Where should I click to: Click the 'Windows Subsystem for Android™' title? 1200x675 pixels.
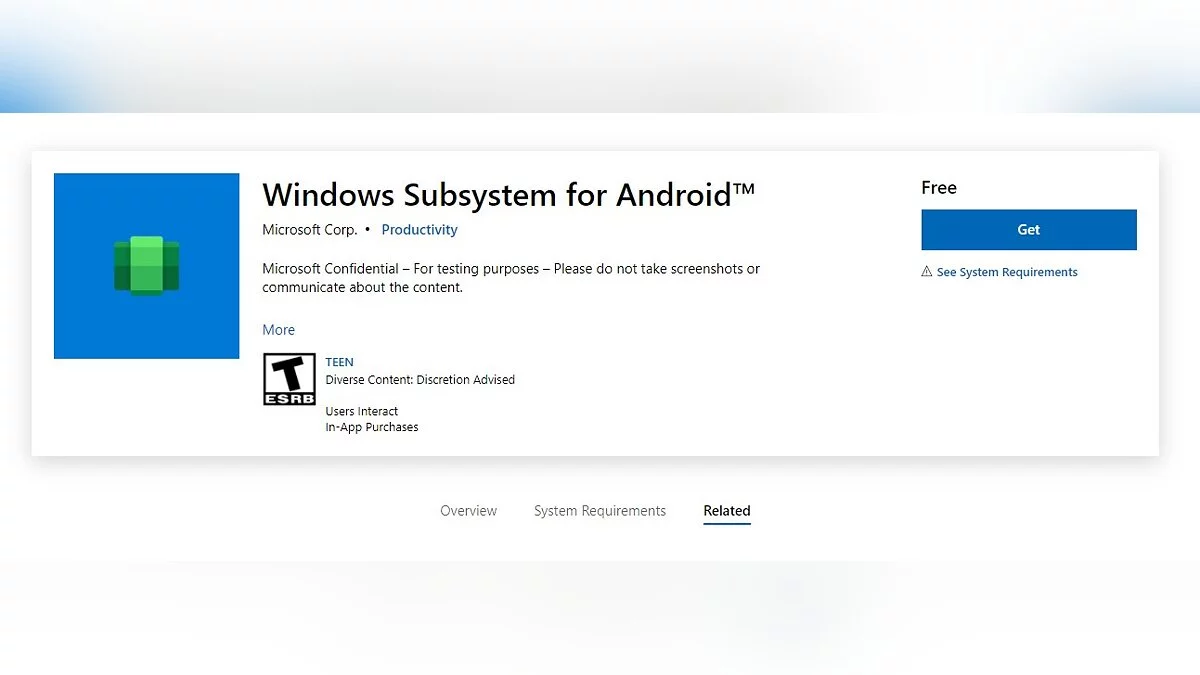click(509, 194)
